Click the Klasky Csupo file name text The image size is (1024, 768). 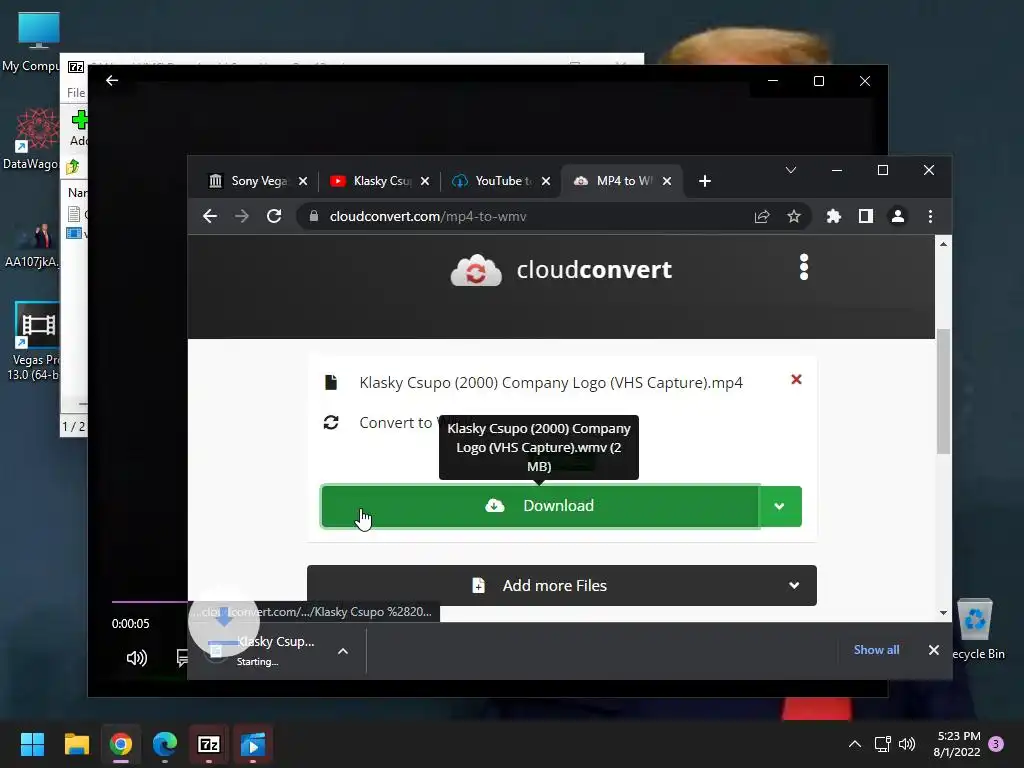(x=551, y=383)
